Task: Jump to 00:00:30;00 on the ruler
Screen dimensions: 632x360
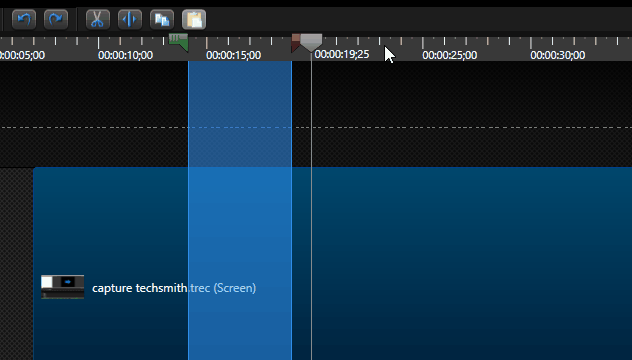Action: pyautogui.click(x=557, y=55)
